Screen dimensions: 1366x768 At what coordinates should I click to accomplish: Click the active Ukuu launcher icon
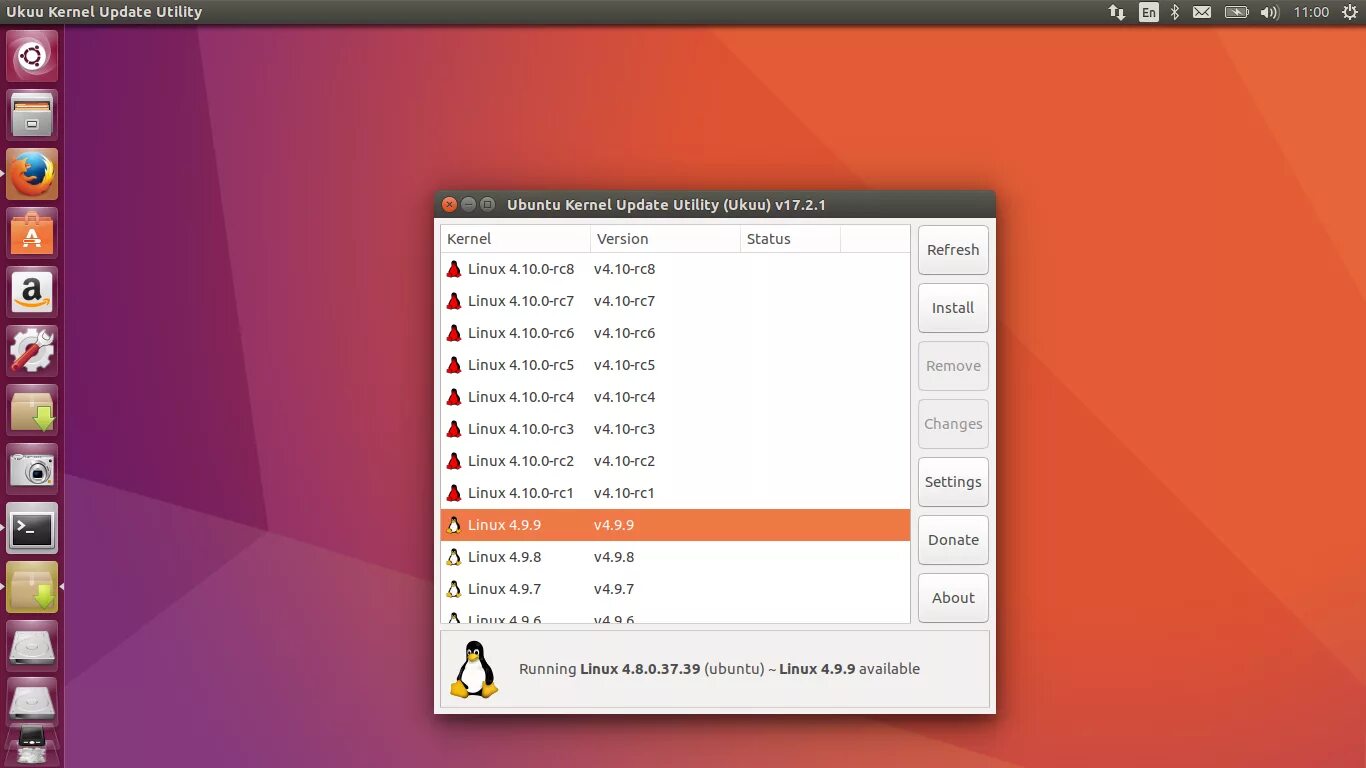coord(32,587)
